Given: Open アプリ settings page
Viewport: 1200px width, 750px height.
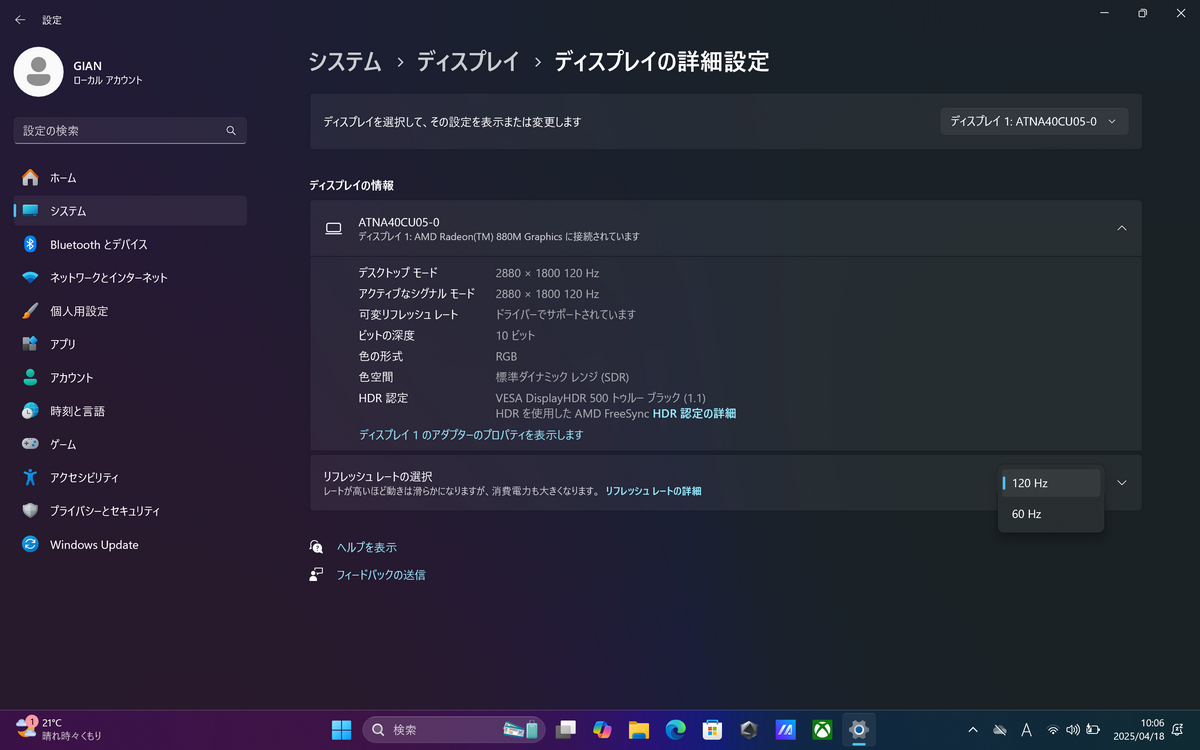Looking at the screenshot, I should pyautogui.click(x=130, y=344).
